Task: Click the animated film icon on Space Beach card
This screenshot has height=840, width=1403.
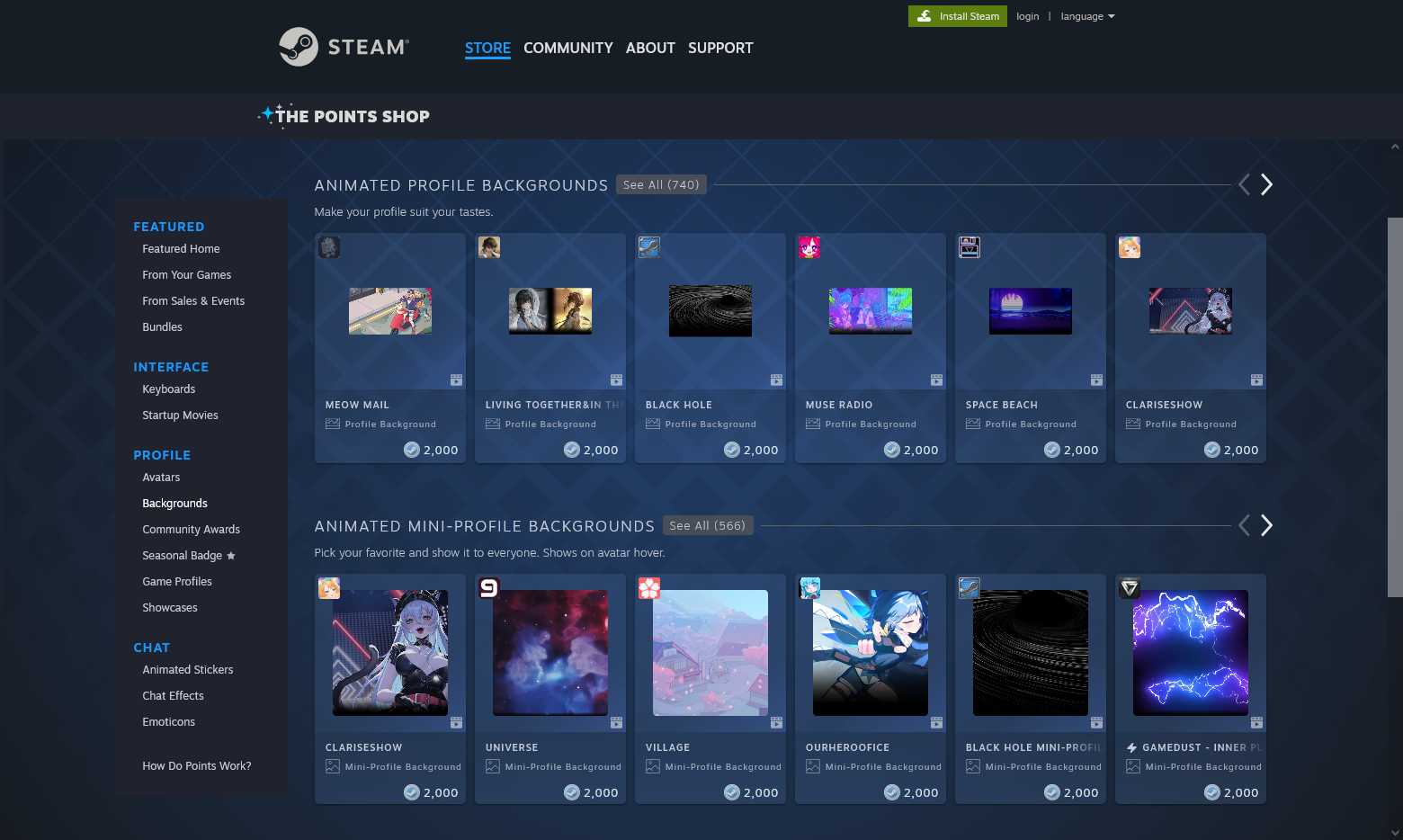Action: [1096, 380]
